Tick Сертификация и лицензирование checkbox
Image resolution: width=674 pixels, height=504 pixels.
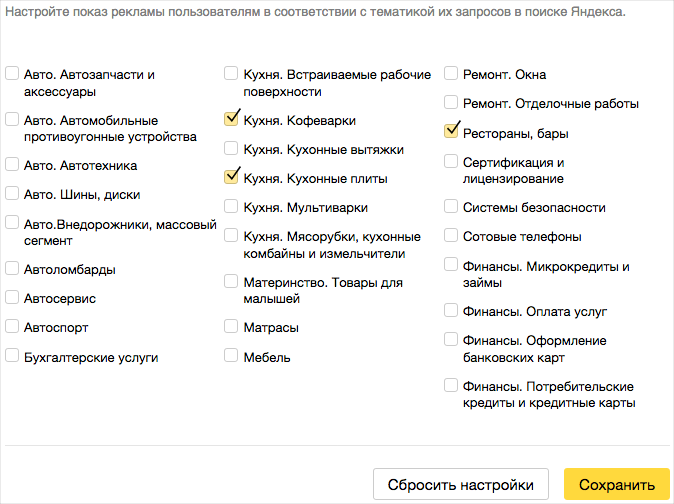click(x=451, y=161)
